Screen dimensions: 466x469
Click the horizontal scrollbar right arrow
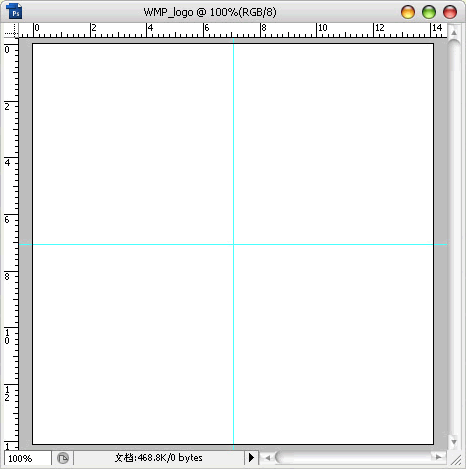tap(439, 457)
